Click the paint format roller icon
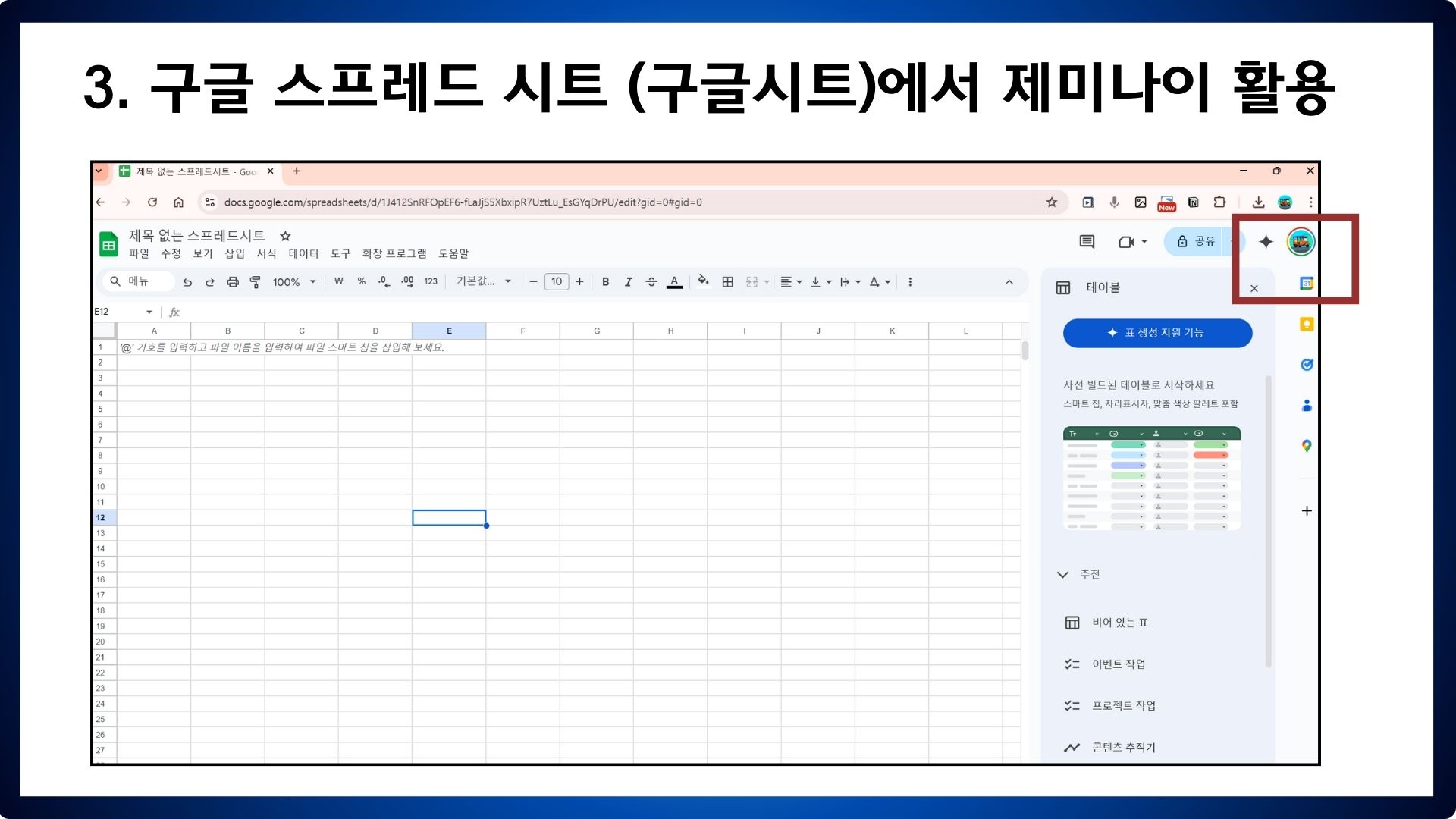The width and height of the screenshot is (1456, 819). pos(256,282)
